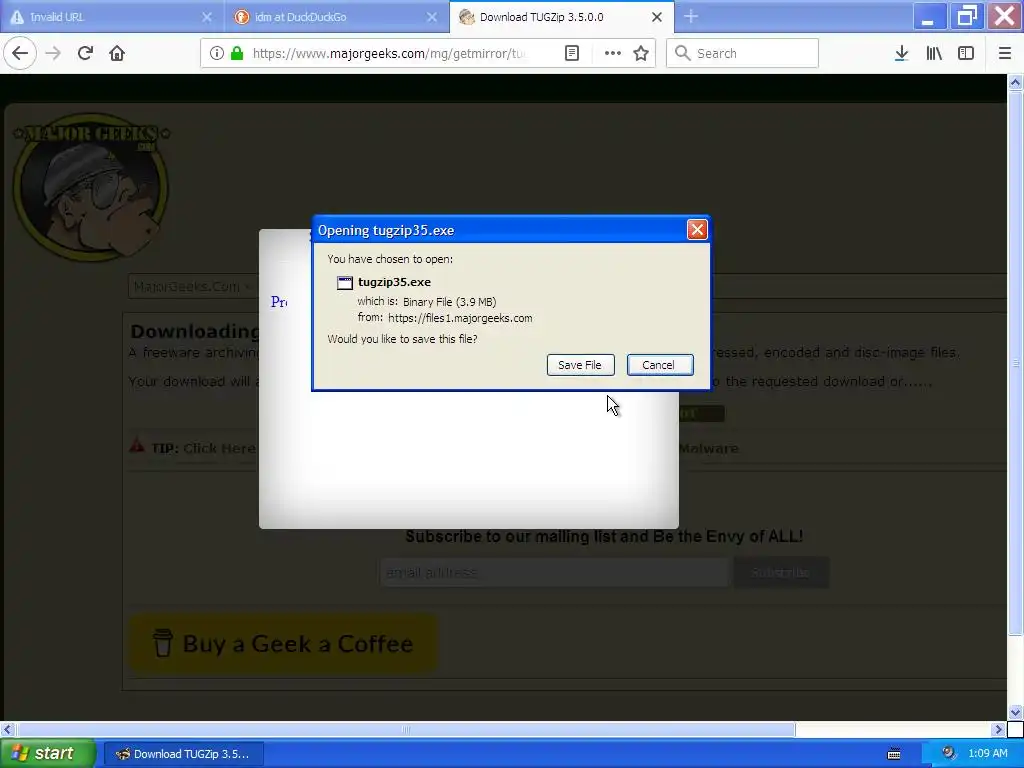This screenshot has width=1024, height=768.
Task: Click Save File in the dialog
Action: click(581, 365)
